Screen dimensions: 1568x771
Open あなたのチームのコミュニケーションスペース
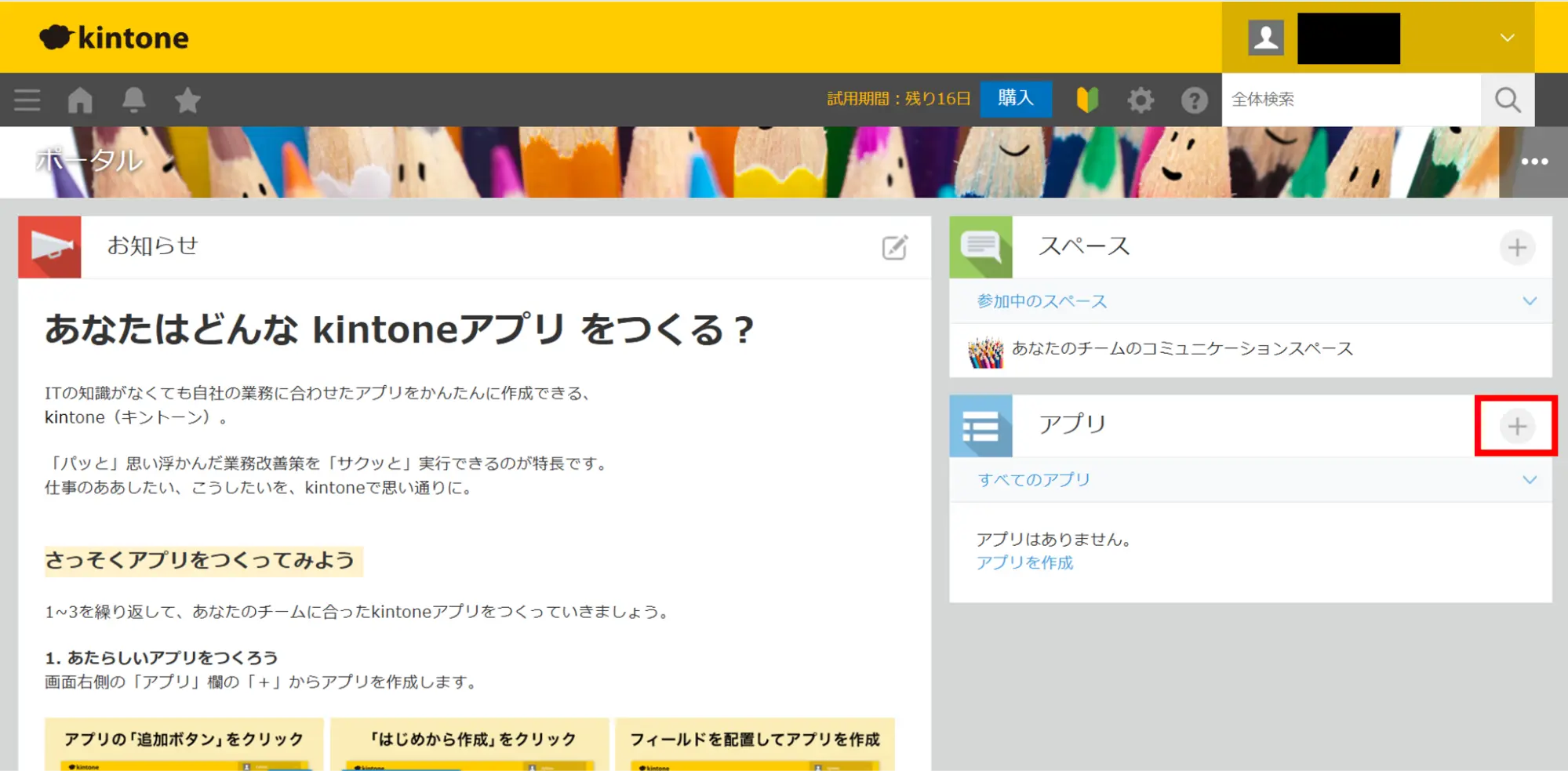click(1181, 349)
